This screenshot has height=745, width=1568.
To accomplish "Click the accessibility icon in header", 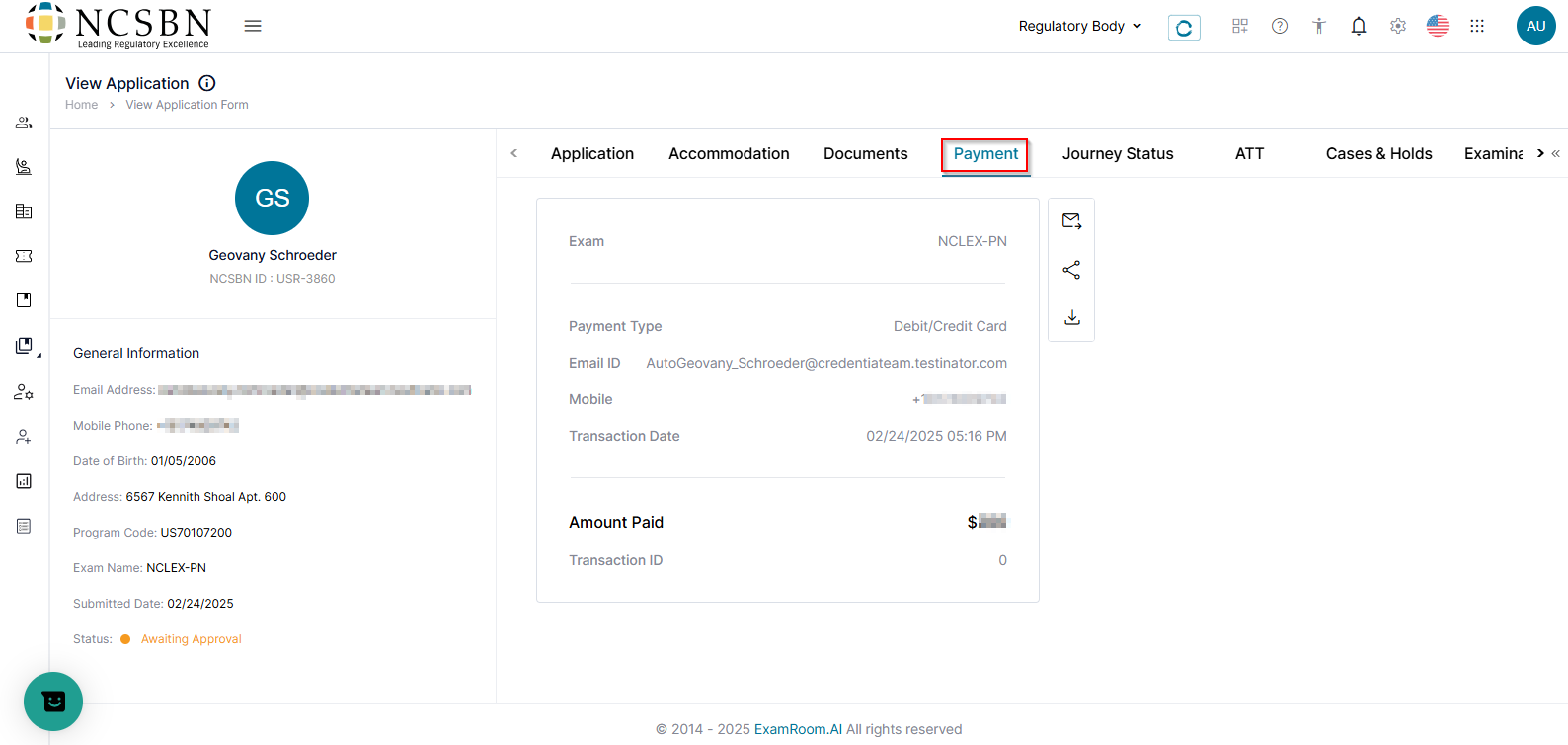I will 1319,27.
